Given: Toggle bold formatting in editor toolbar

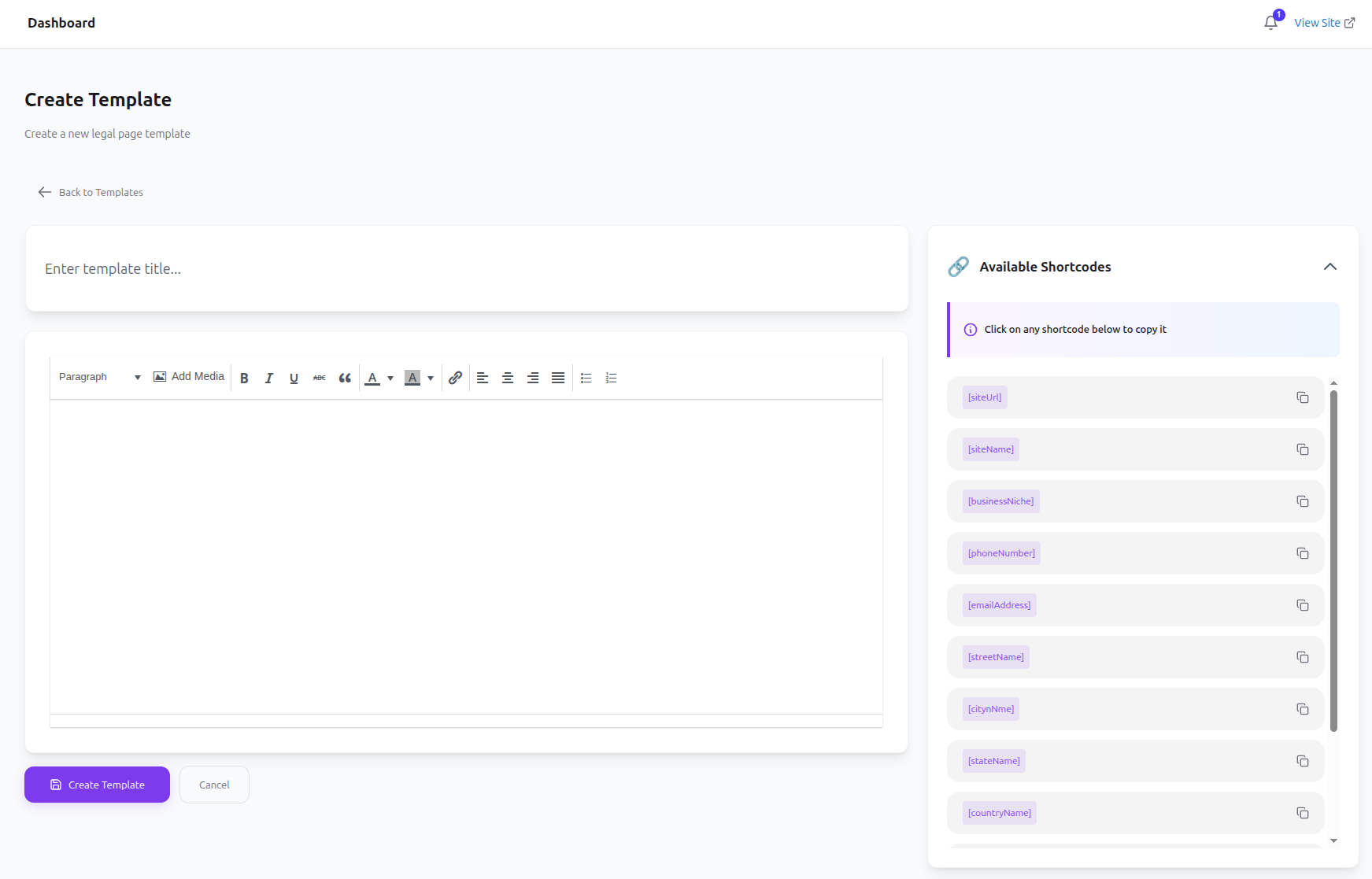Looking at the screenshot, I should tap(244, 378).
